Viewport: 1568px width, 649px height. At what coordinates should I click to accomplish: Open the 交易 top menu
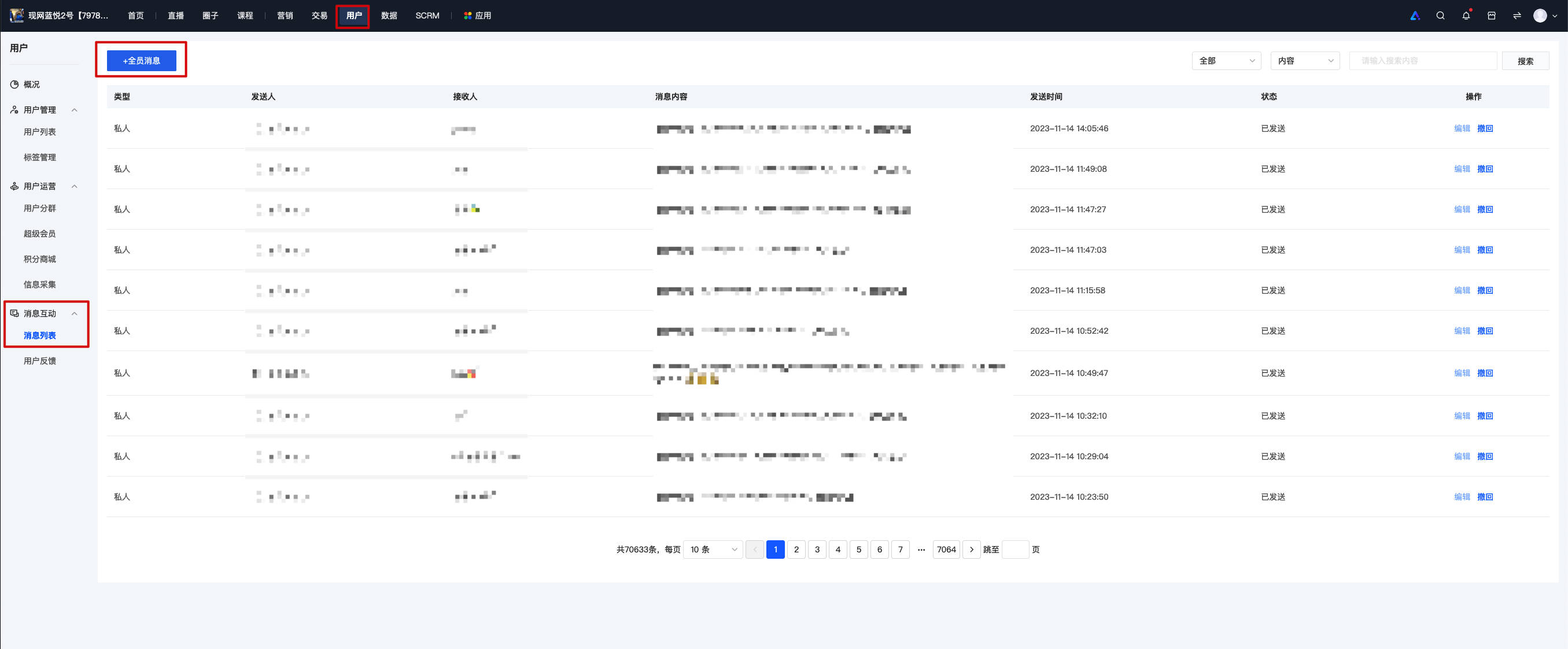(x=320, y=16)
